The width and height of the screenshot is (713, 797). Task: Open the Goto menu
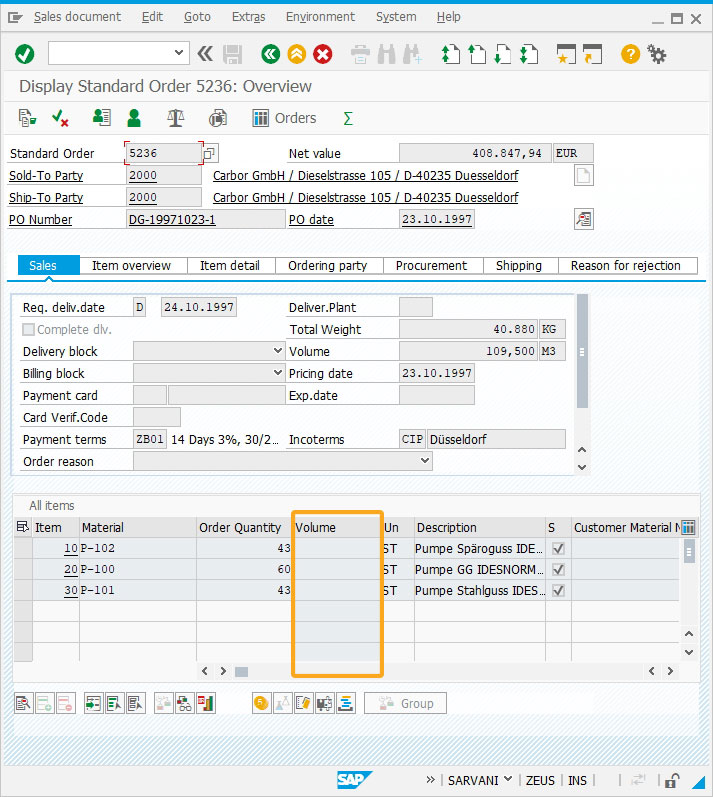(197, 17)
